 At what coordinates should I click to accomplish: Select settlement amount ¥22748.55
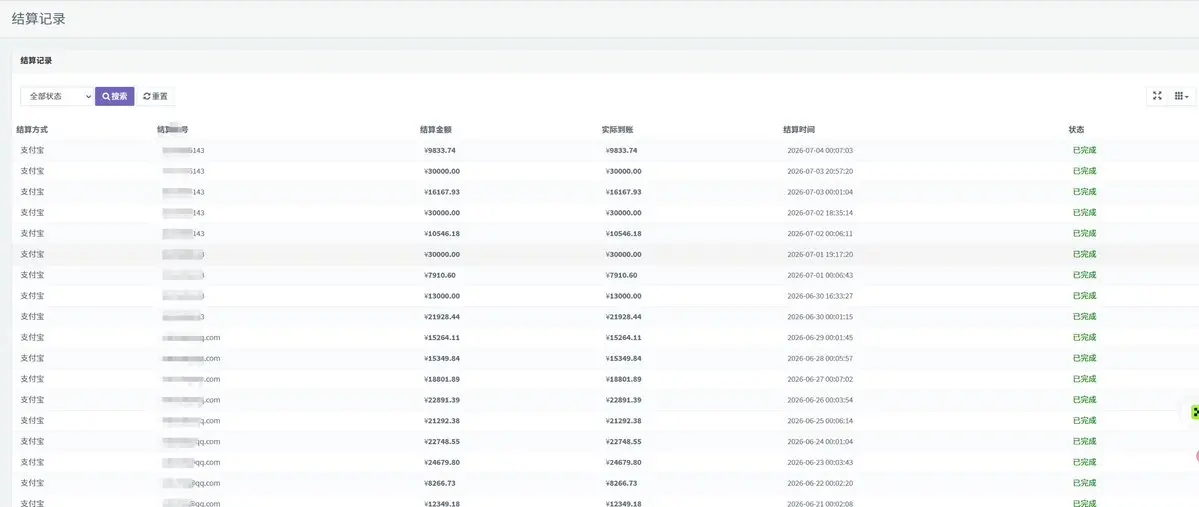(x=442, y=441)
